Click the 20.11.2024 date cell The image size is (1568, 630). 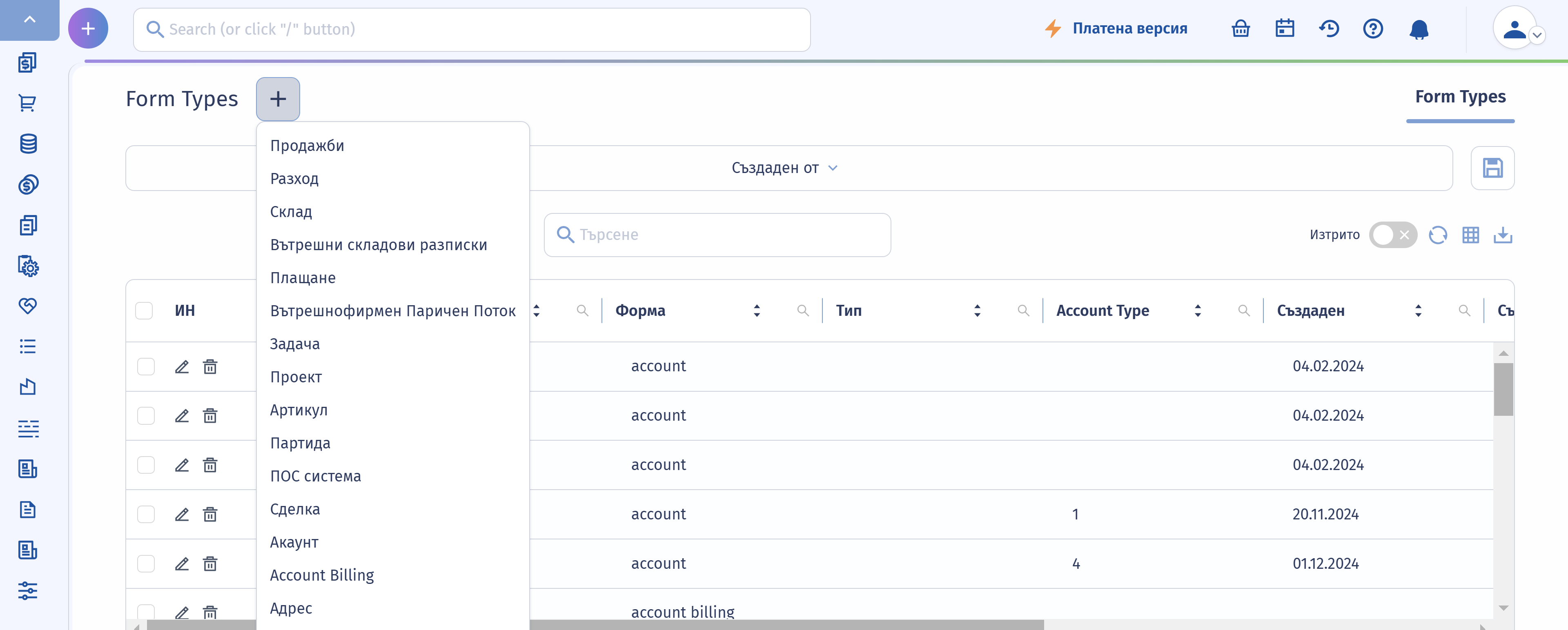click(1326, 515)
